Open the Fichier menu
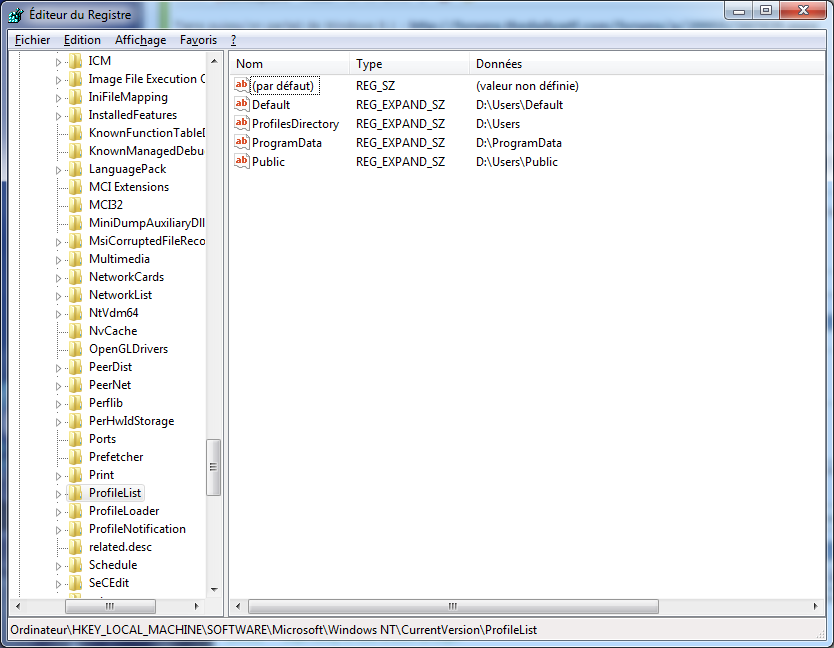 click(x=32, y=40)
